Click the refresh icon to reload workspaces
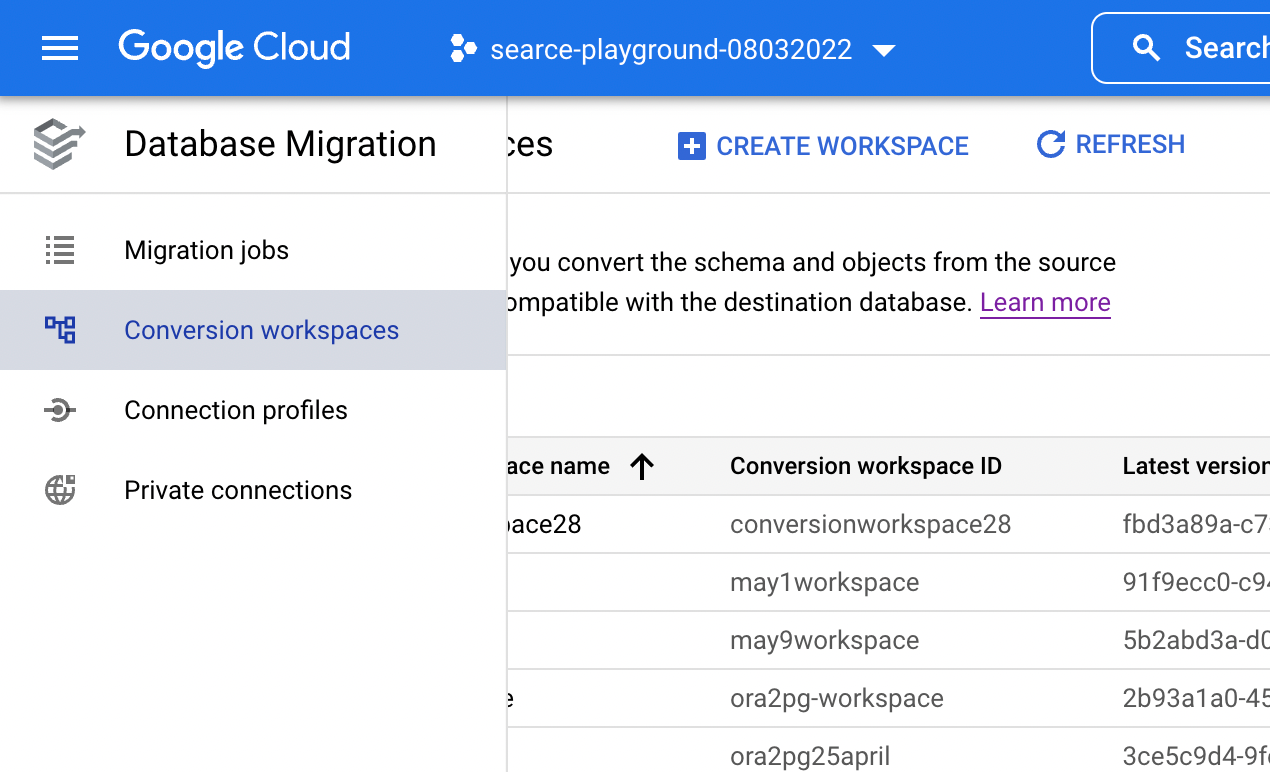Image resolution: width=1270 pixels, height=772 pixels. (1050, 145)
